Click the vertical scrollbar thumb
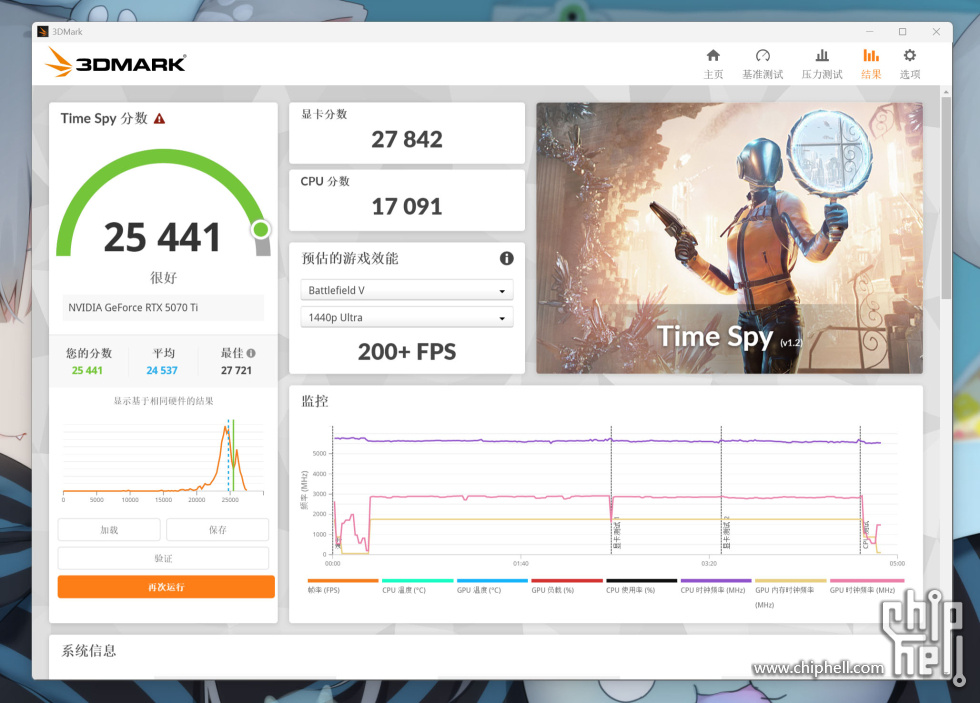The width and height of the screenshot is (980, 703). coord(946,197)
